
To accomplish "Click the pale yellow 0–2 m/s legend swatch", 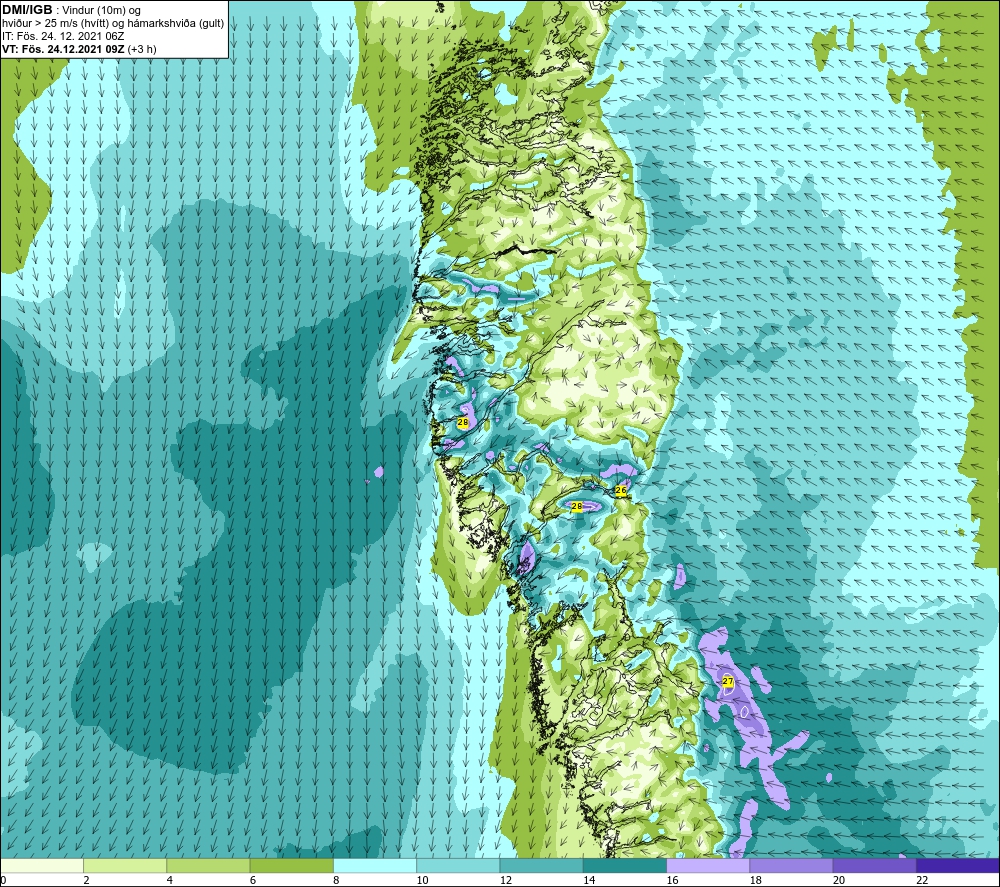I will tap(42, 865).
